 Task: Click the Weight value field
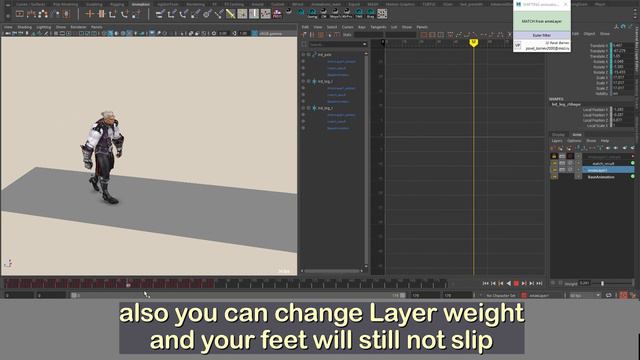pyautogui.click(x=585, y=283)
